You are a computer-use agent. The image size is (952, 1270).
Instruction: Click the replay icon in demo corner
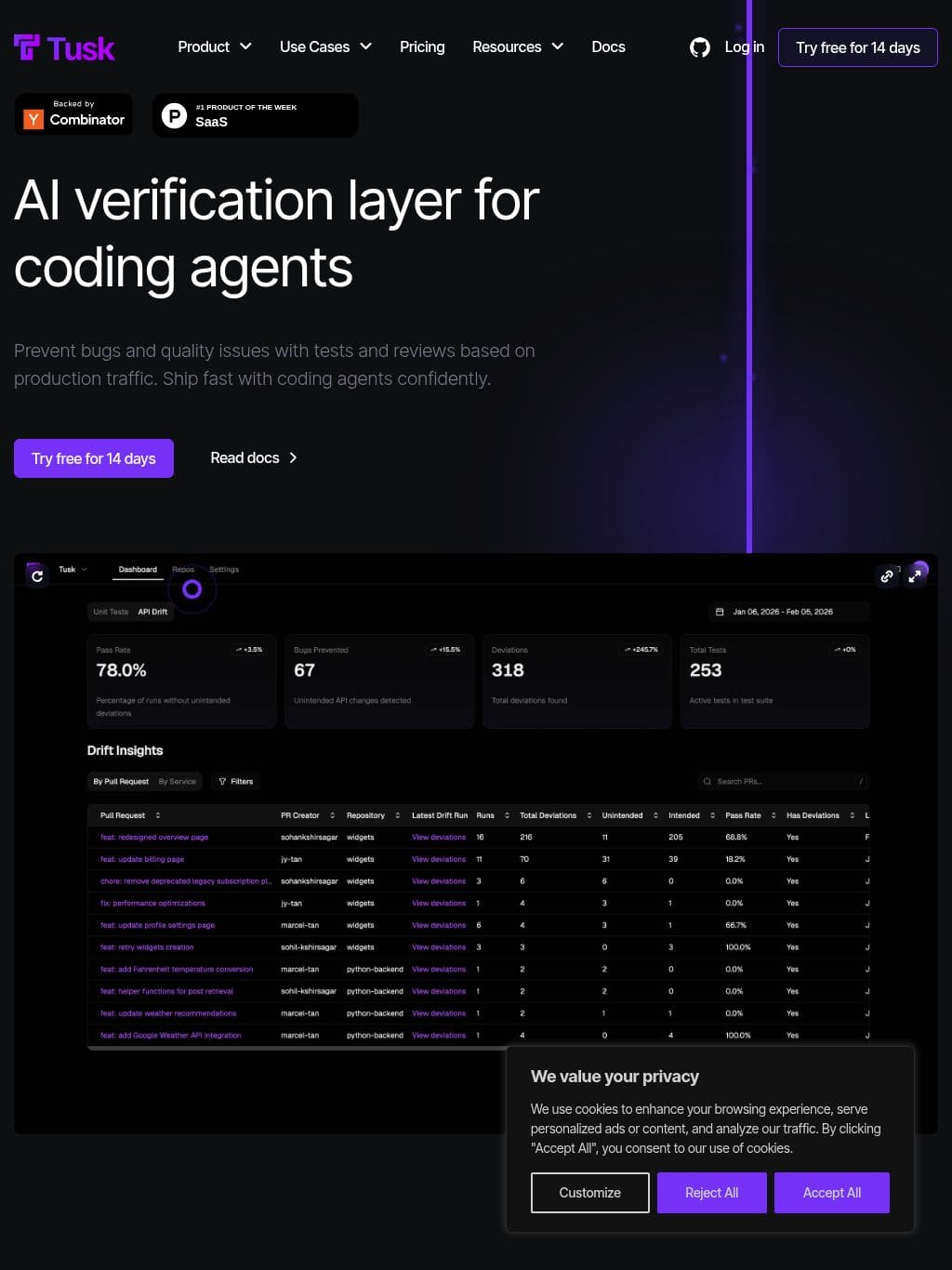(37, 576)
